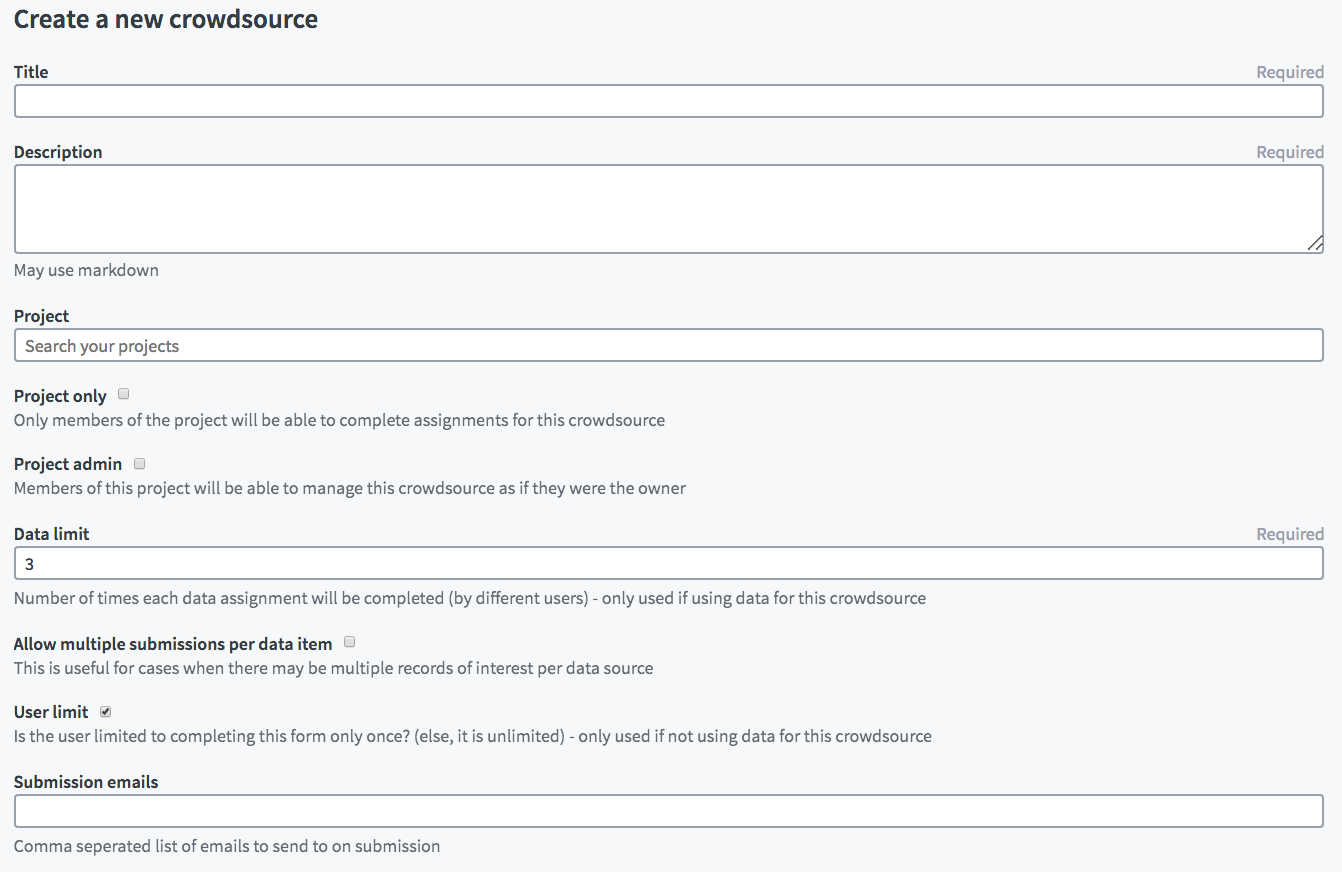
Task: Click the Submission emails label
Action: tap(86, 782)
